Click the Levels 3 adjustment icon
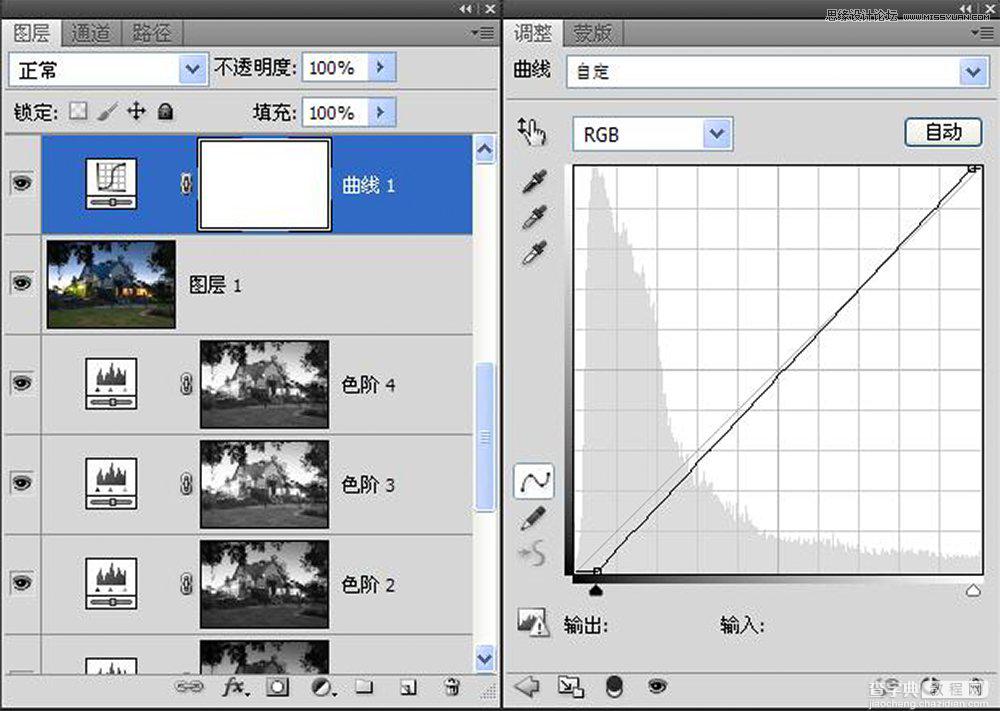The height and width of the screenshot is (711, 1000). coord(111,483)
